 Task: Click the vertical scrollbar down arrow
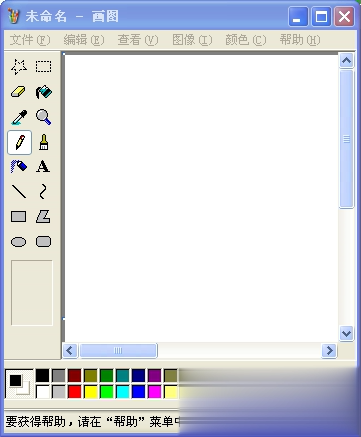tap(346, 333)
